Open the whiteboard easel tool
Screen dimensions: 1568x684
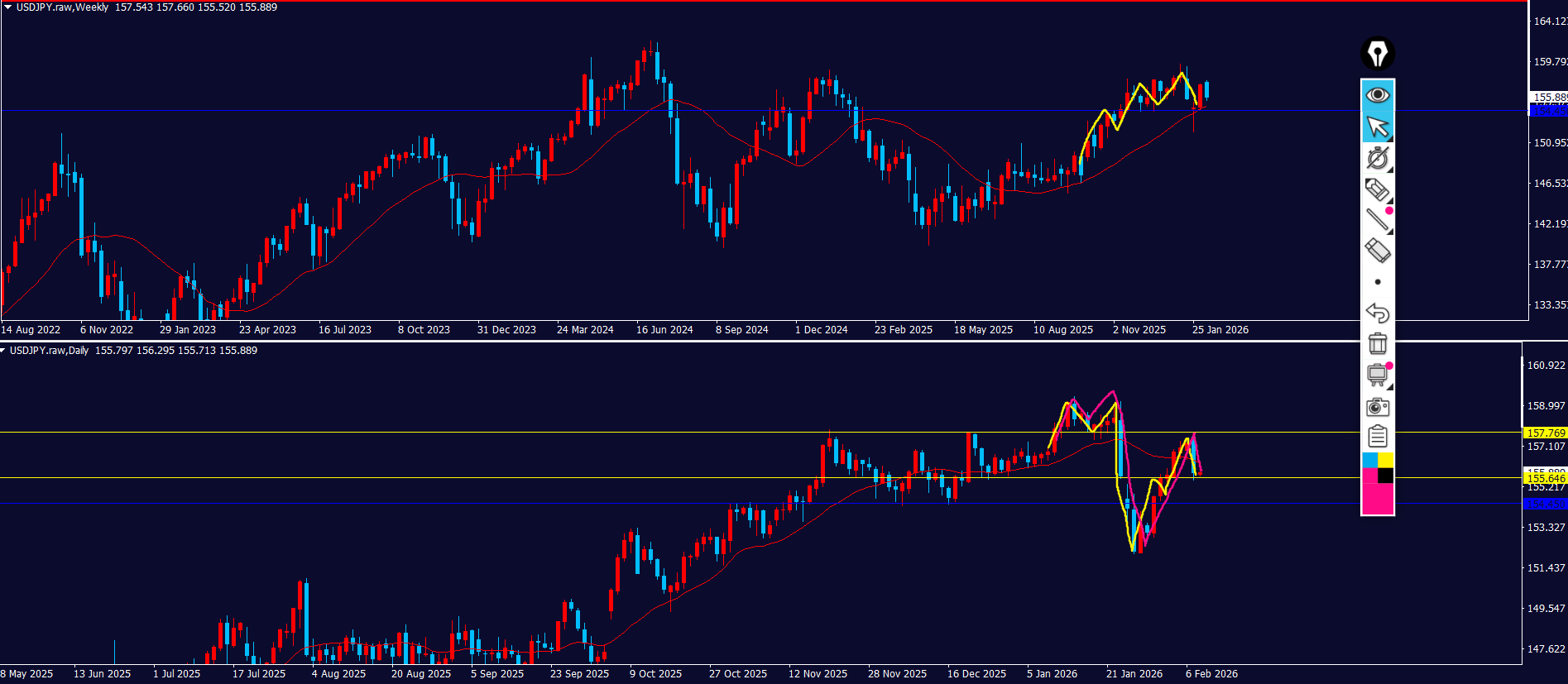pyautogui.click(x=1378, y=375)
